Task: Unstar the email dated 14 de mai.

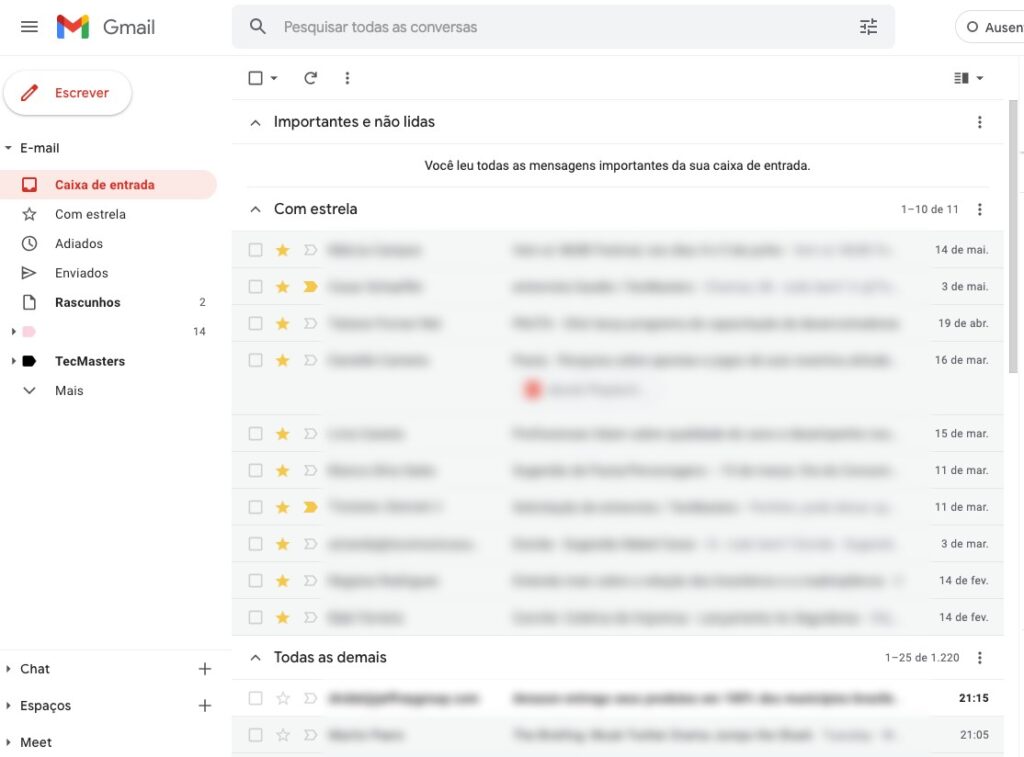Action: click(283, 250)
